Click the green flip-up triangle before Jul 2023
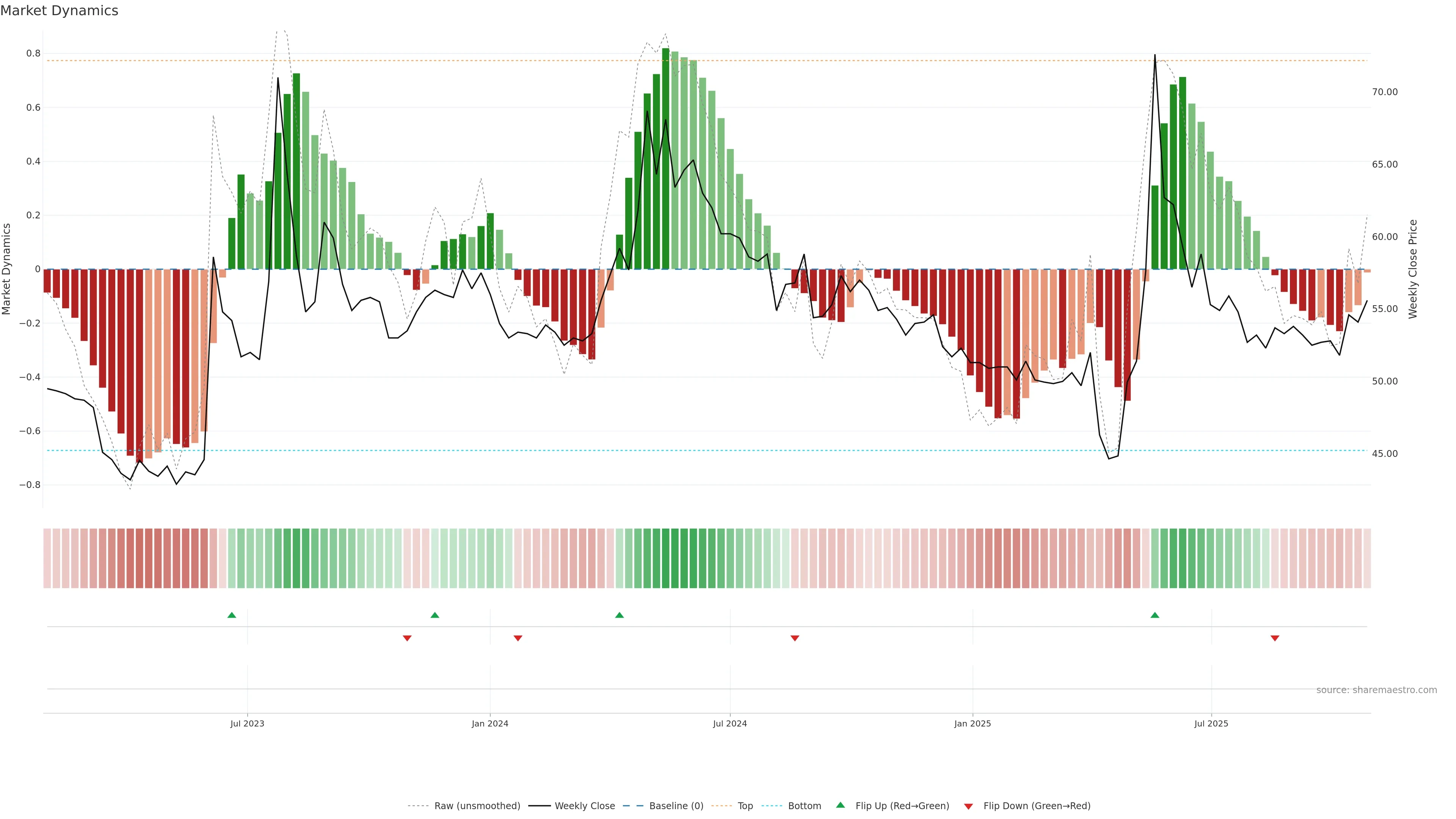Image resolution: width=1456 pixels, height=819 pixels. click(232, 615)
